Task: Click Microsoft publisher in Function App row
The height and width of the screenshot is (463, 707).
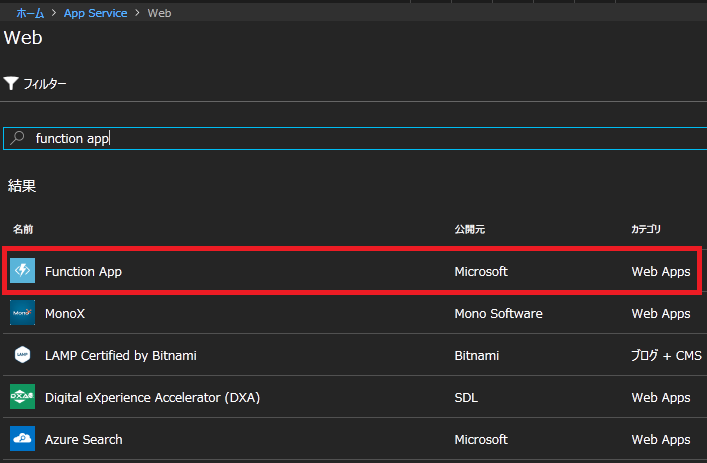Action: pos(481,271)
